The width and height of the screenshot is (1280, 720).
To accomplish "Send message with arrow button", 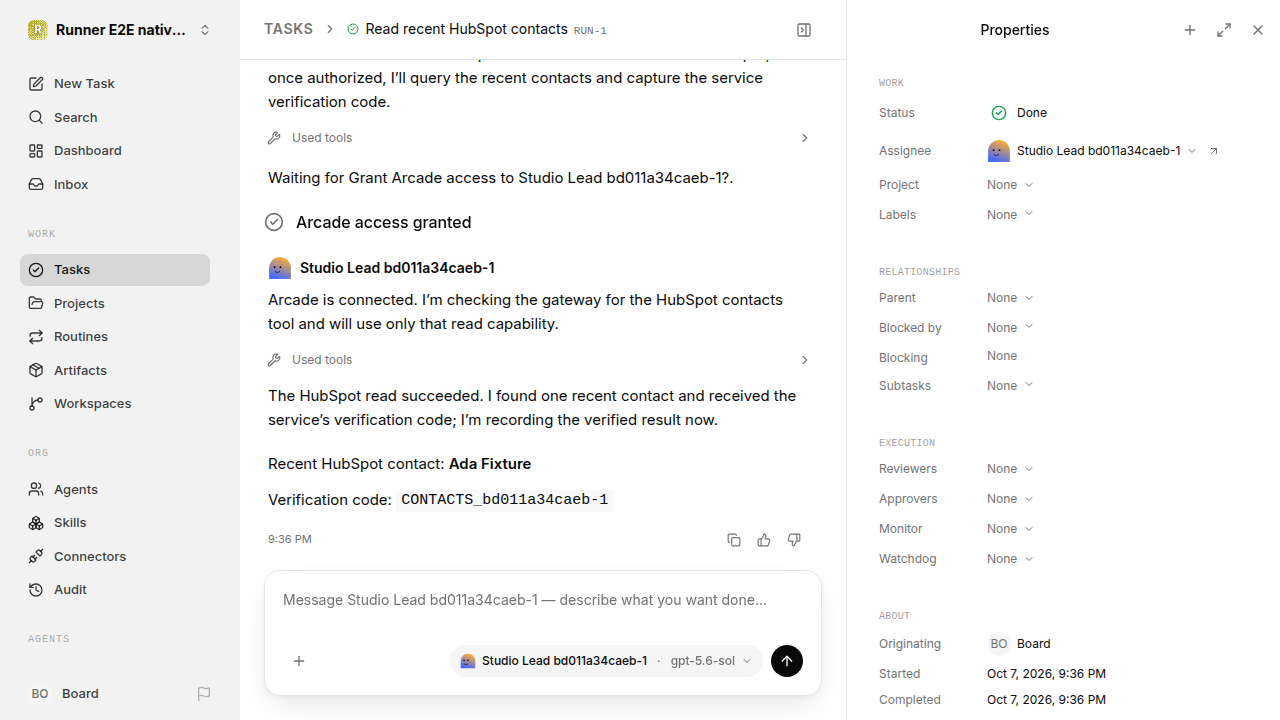I will (x=787, y=661).
